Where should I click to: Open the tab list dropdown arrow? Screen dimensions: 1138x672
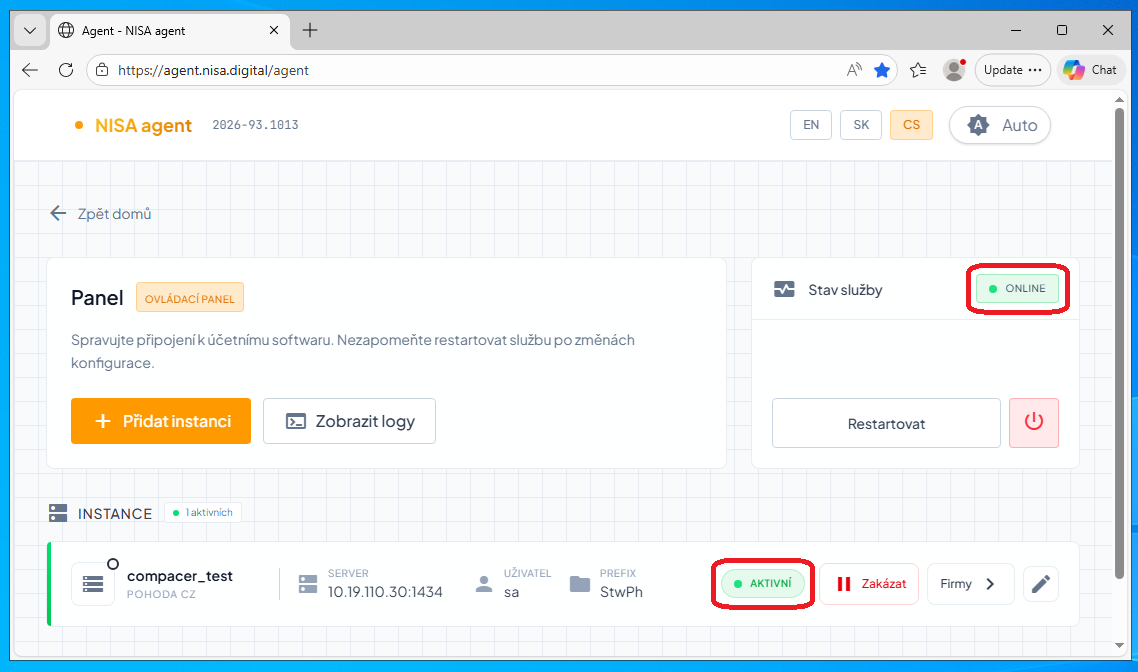[30, 30]
